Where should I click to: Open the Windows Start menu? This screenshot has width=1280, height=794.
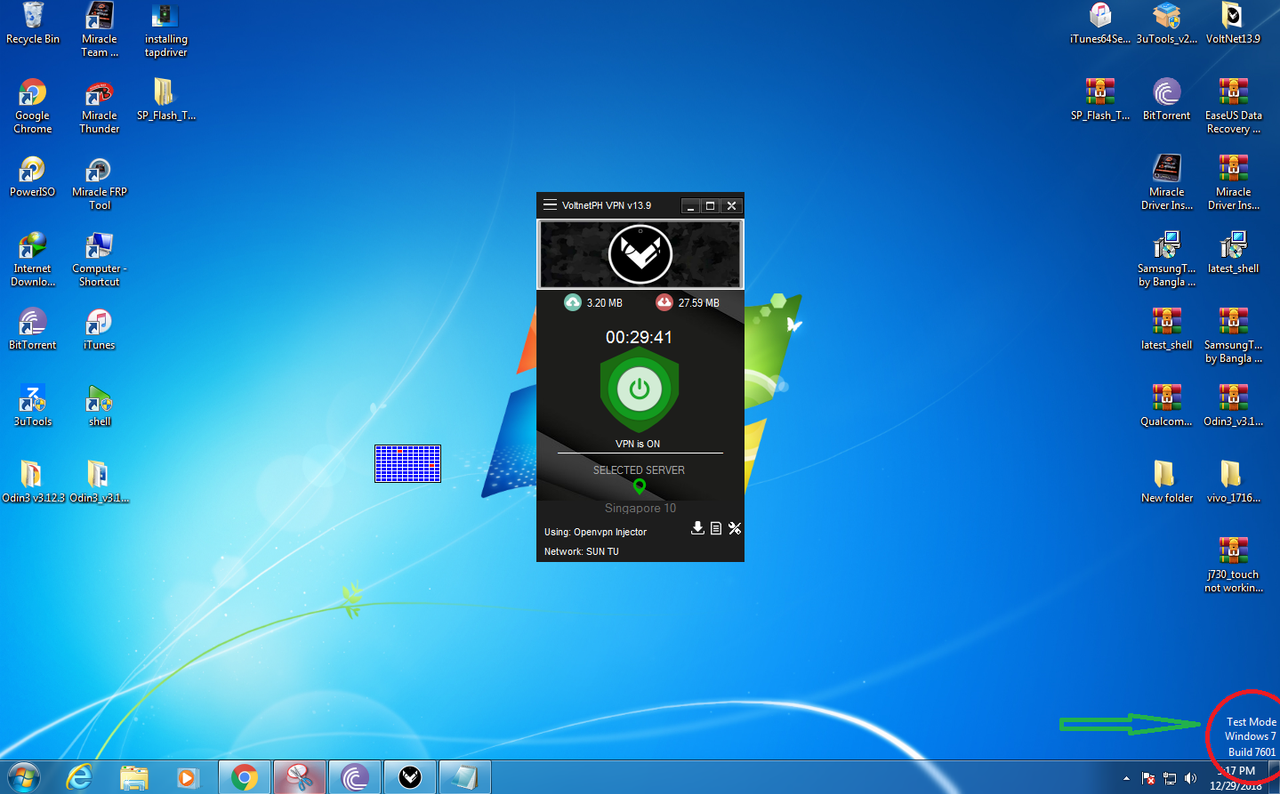click(23, 777)
